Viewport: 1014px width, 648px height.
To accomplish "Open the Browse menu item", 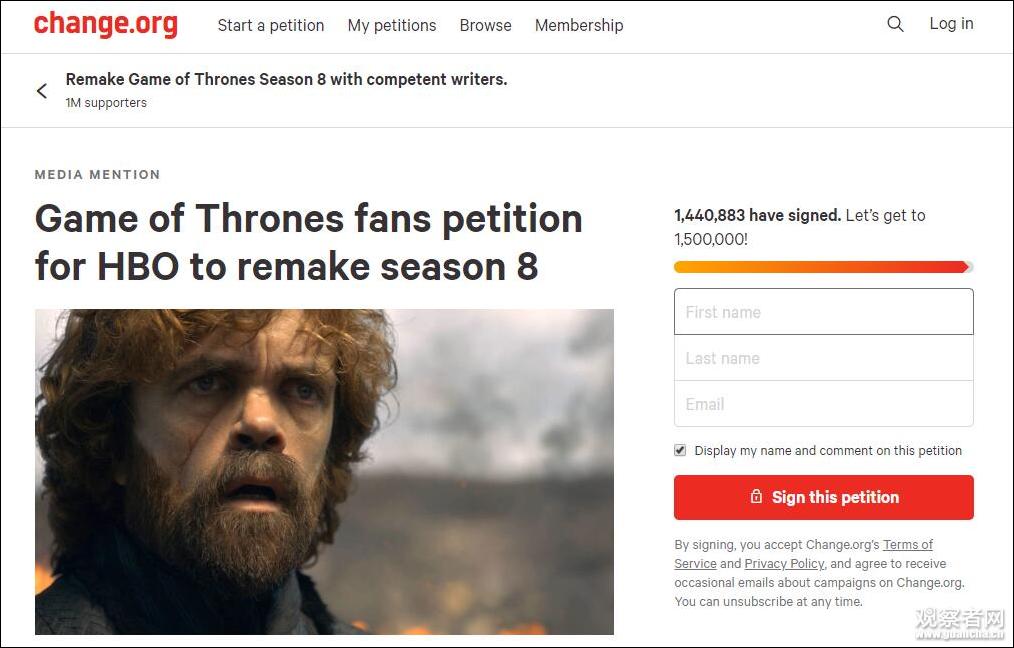I will 485,25.
